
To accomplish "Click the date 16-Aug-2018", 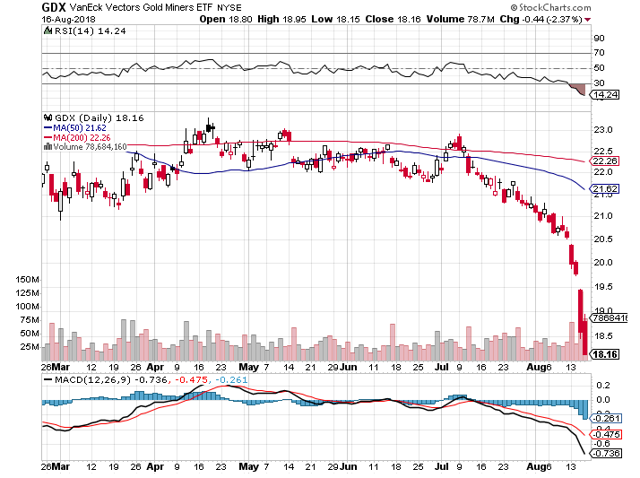I will click(68, 19).
